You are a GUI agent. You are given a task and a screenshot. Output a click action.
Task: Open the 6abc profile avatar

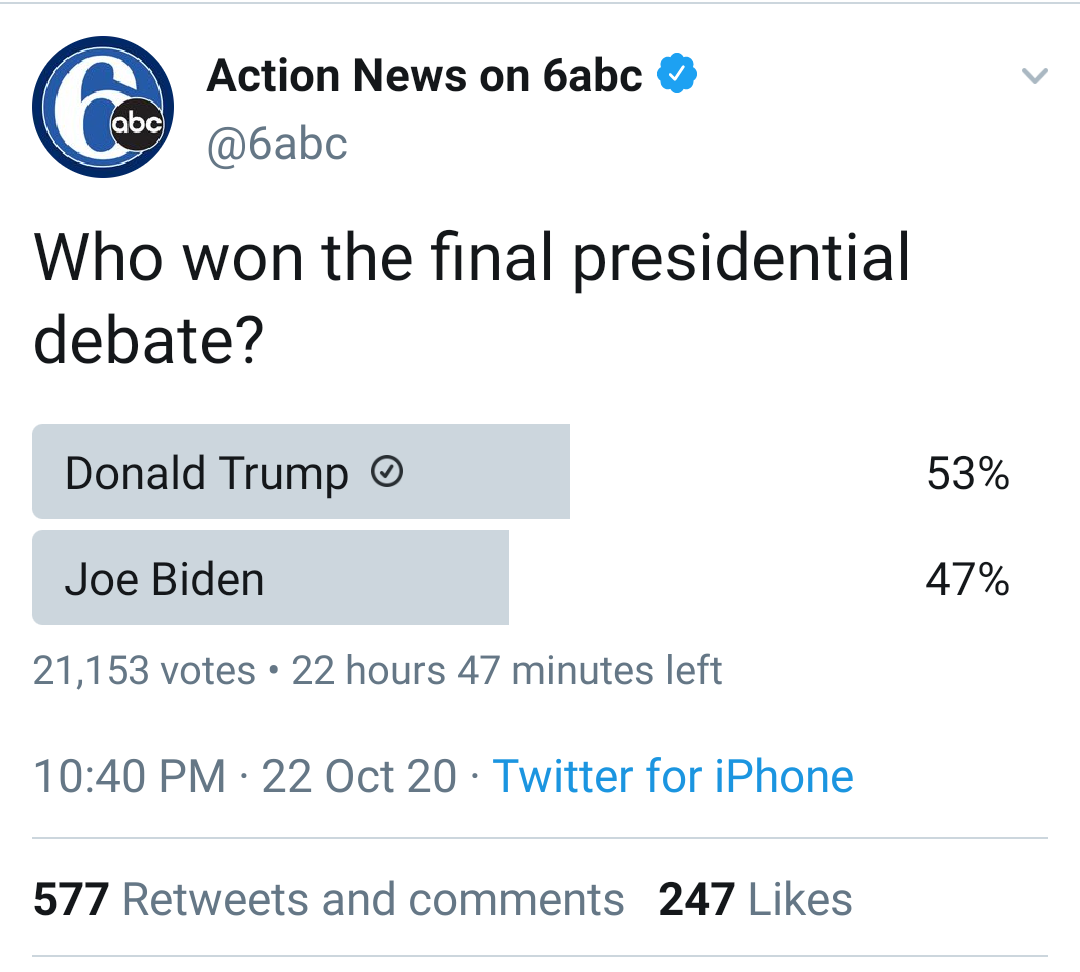[103, 107]
